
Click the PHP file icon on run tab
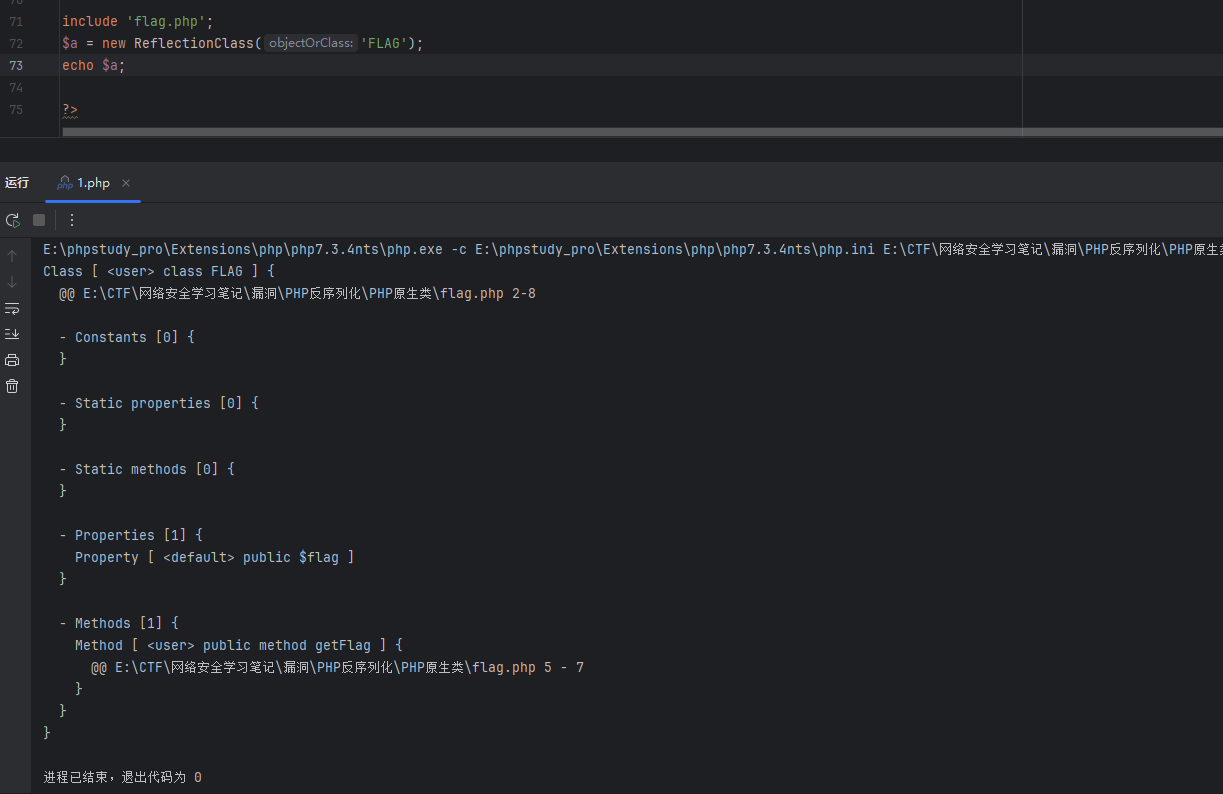tap(65, 183)
